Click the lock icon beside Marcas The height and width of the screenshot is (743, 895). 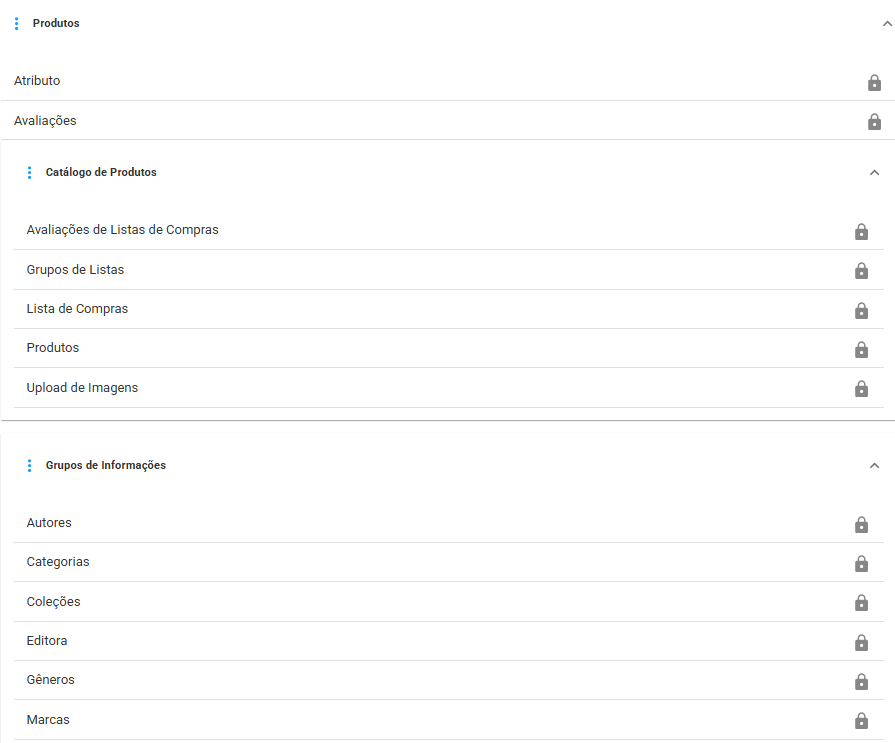861,721
